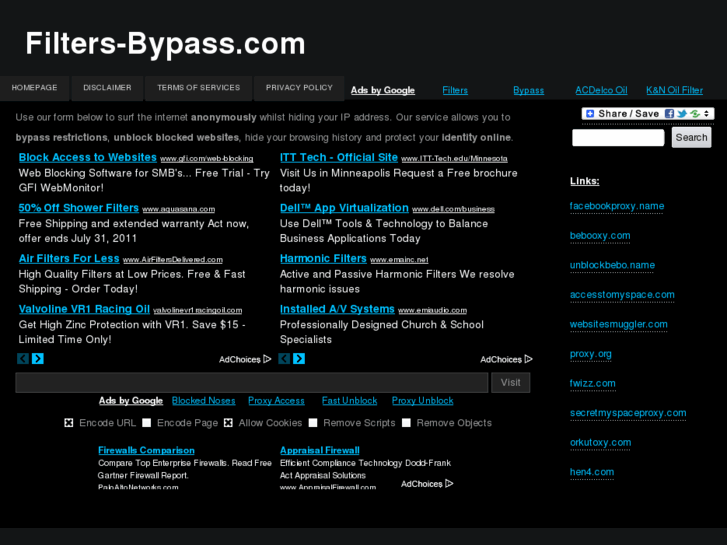Open 50% Off Shower Filters ad
This screenshot has height=545, width=727.
click(x=79, y=208)
